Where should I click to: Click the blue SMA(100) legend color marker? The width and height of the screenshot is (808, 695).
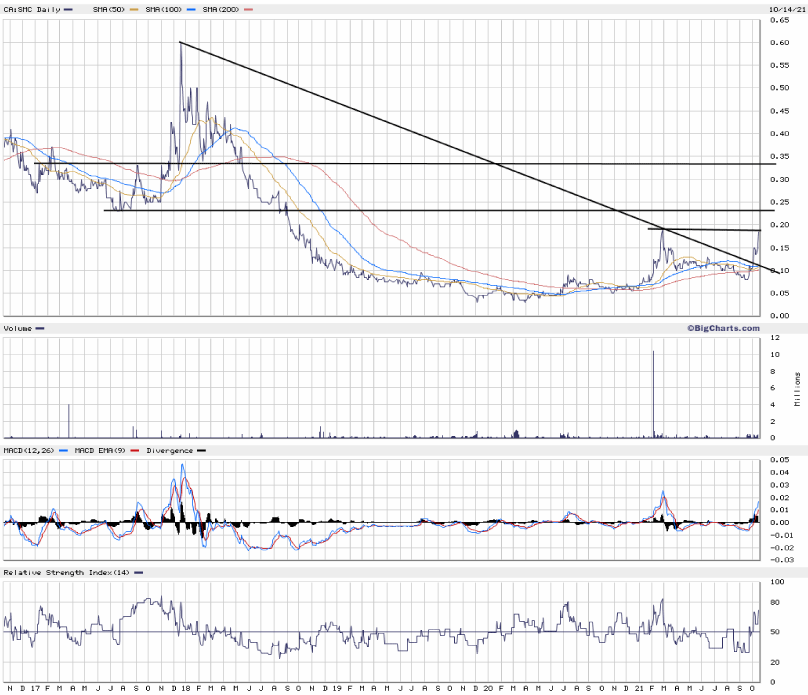click(x=192, y=8)
